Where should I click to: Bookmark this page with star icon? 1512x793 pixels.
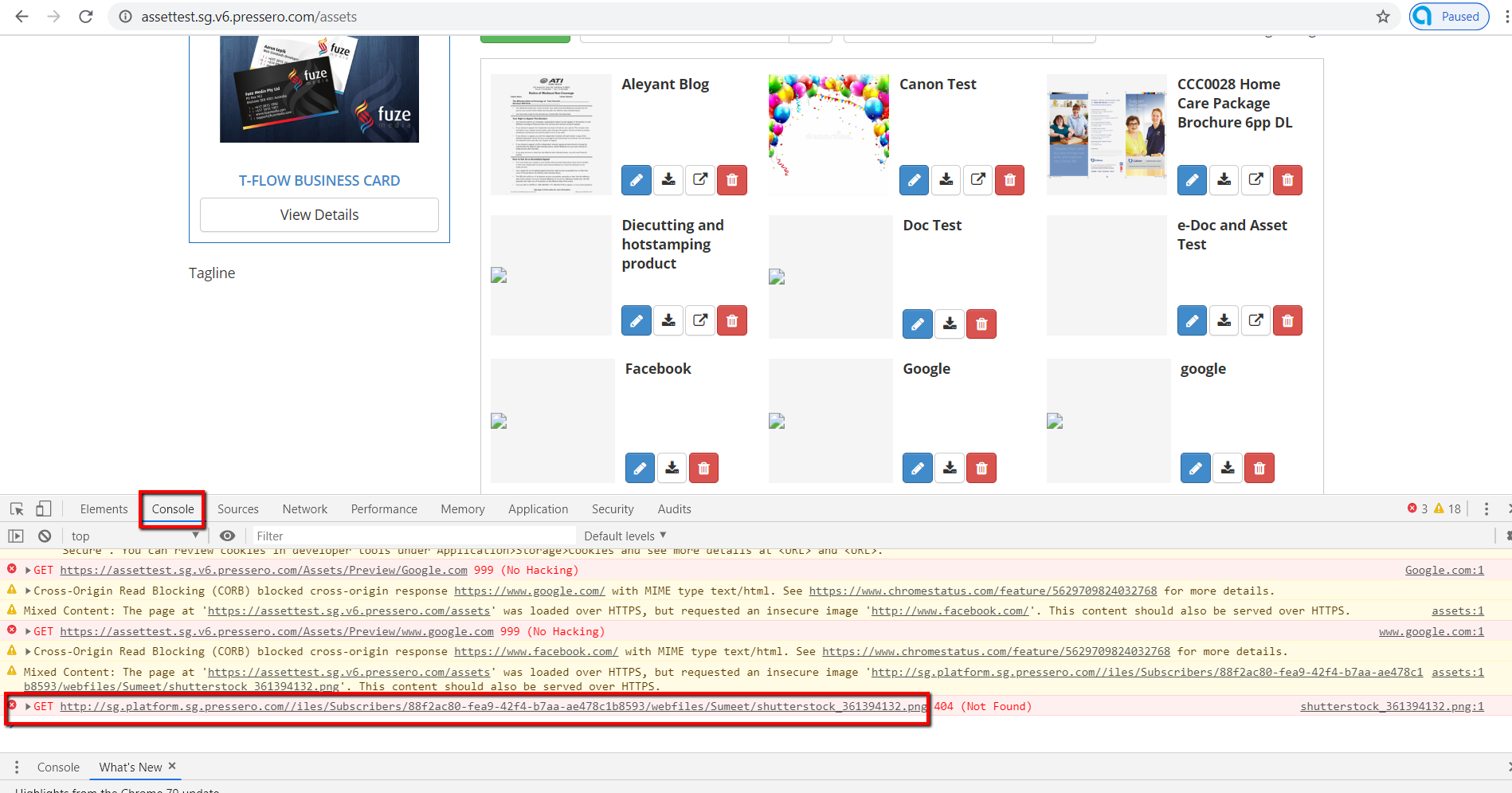[1383, 17]
